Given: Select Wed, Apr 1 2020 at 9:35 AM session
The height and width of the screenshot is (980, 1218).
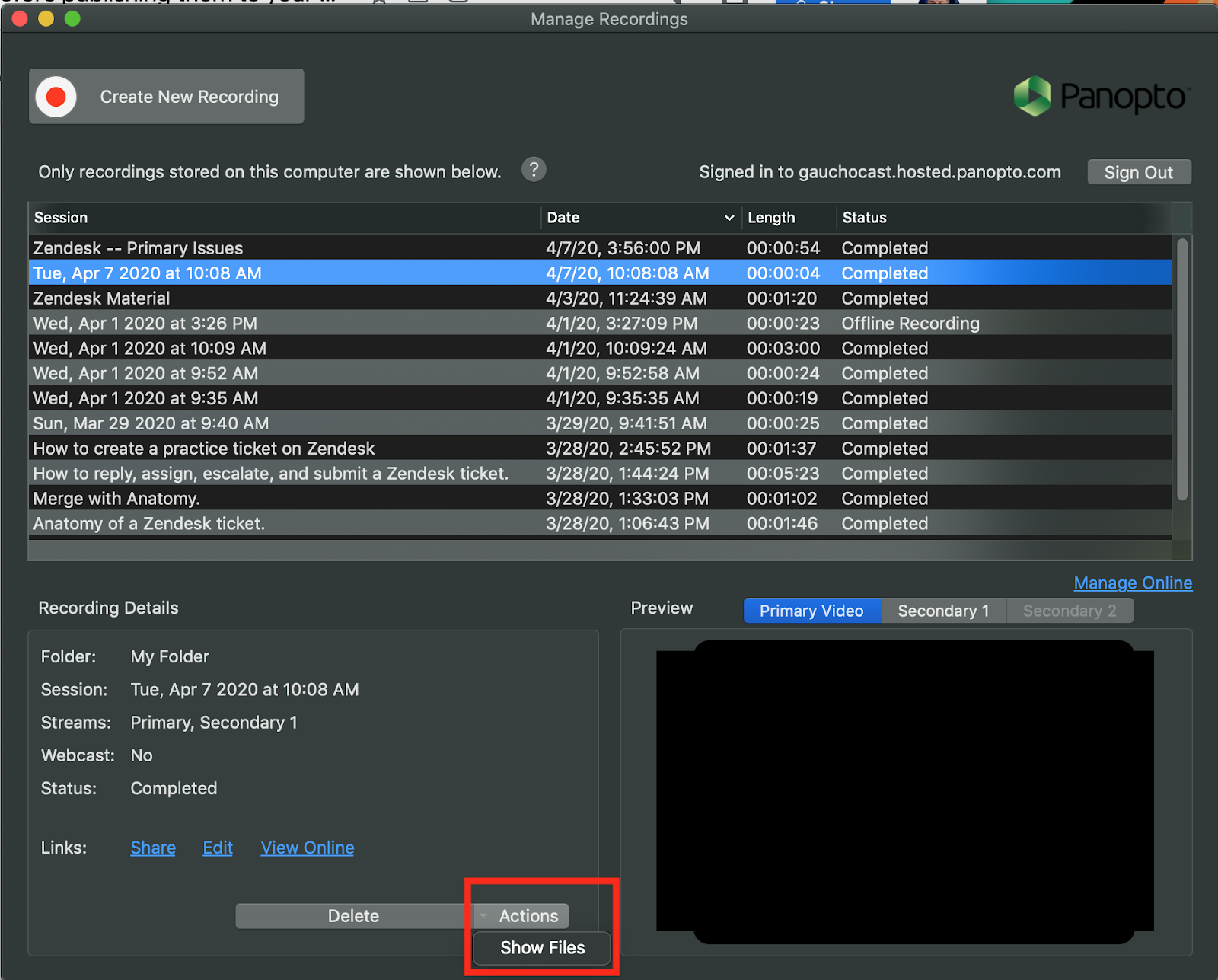Looking at the screenshot, I should tap(600, 398).
